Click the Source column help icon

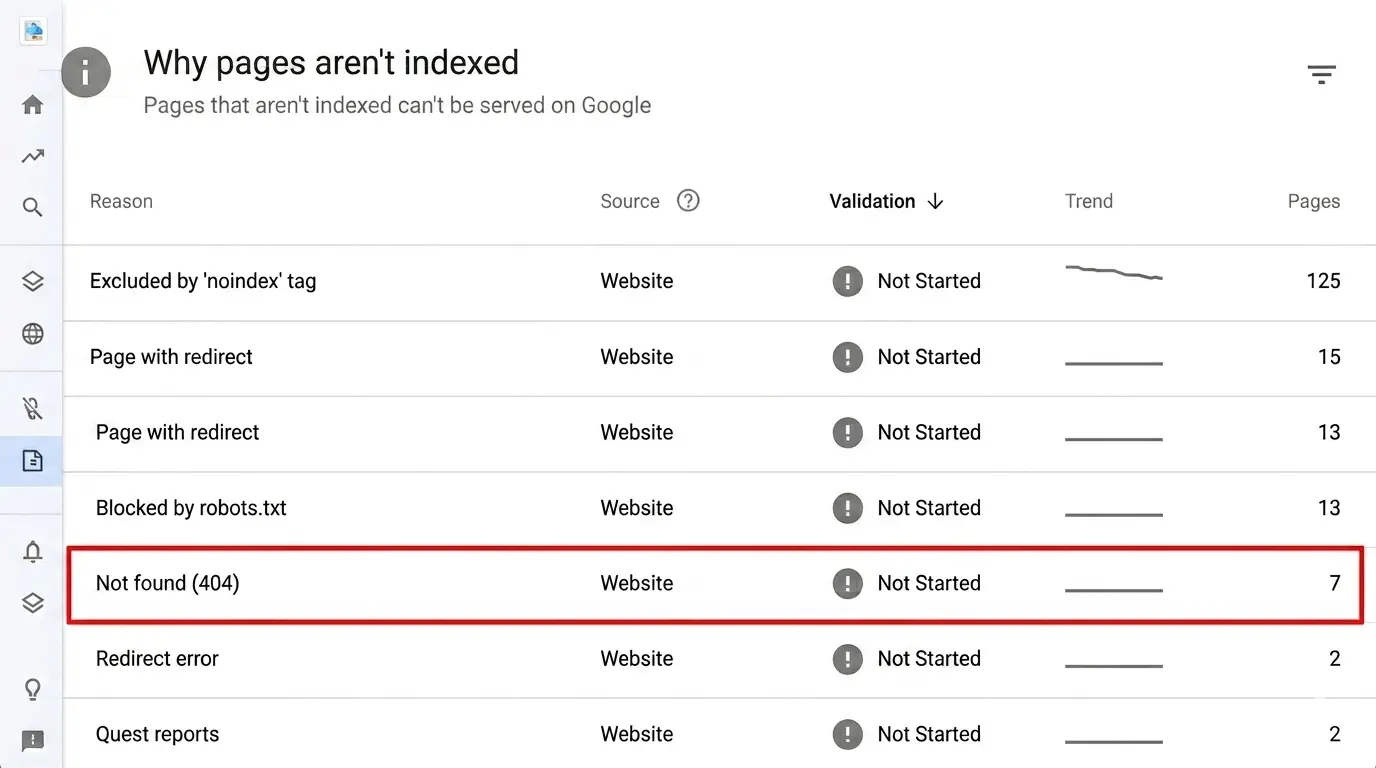tap(688, 200)
